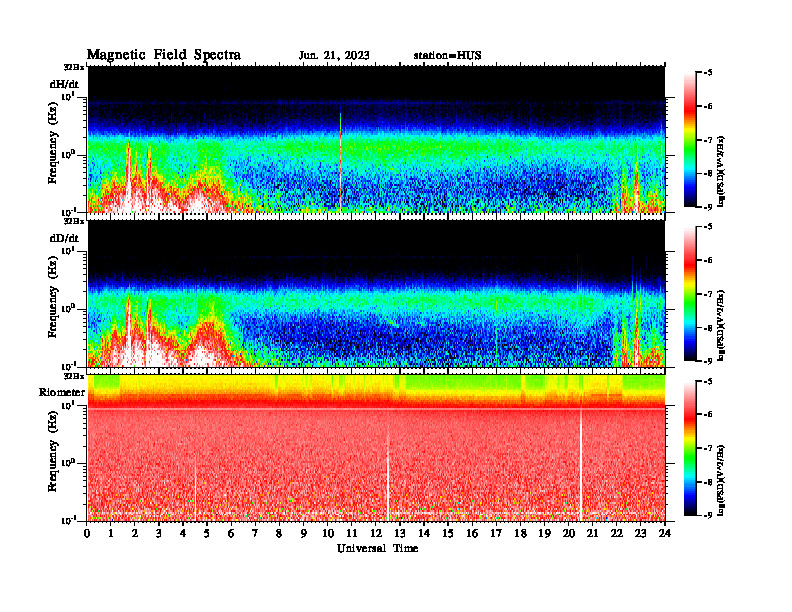Image resolution: width=792 pixels, height=612 pixels.
Task: Click the hour "13" tick label on the time axis
Action: coord(400,533)
